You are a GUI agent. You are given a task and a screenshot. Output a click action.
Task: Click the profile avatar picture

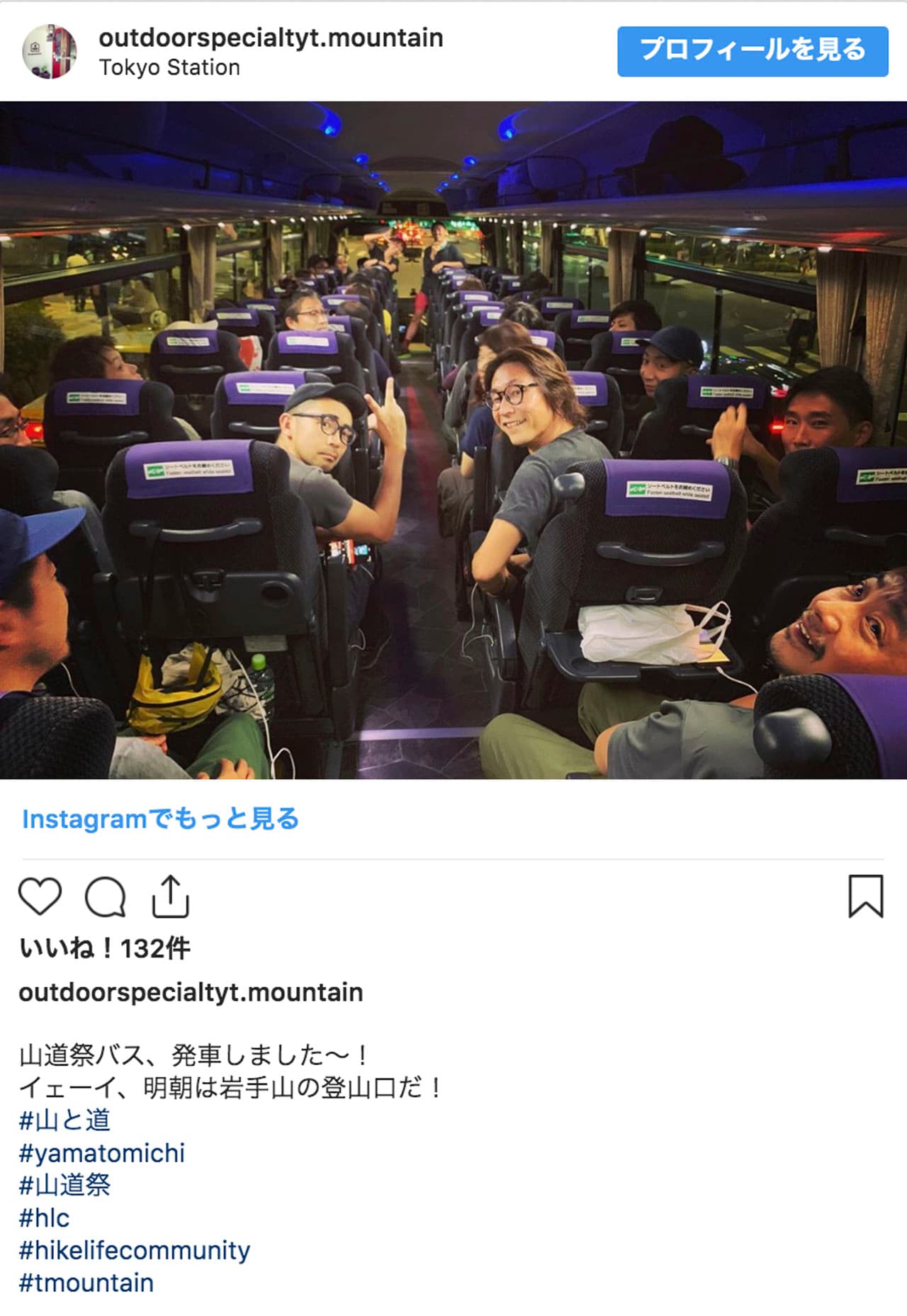point(50,51)
